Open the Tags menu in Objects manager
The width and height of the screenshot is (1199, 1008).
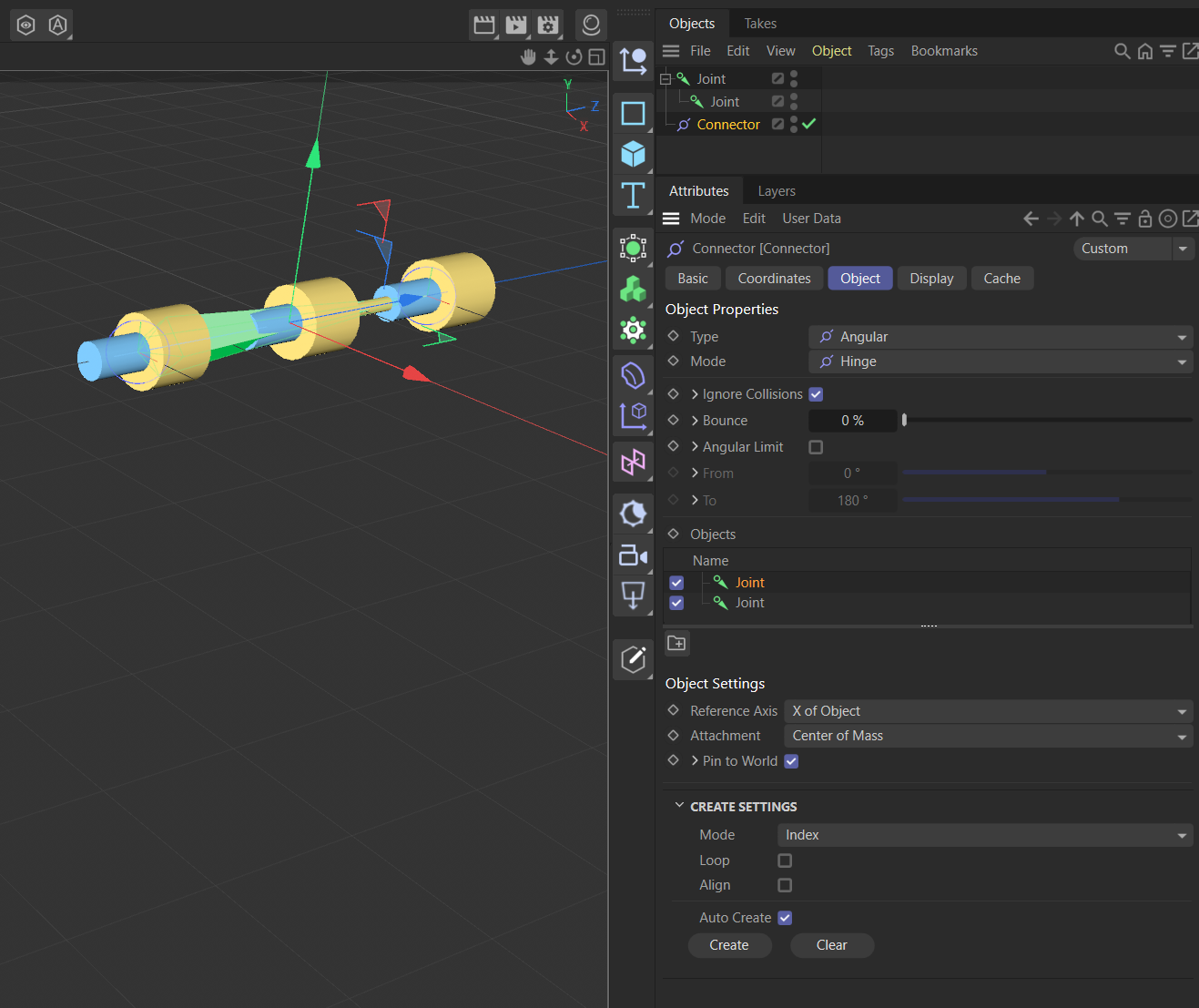880,51
